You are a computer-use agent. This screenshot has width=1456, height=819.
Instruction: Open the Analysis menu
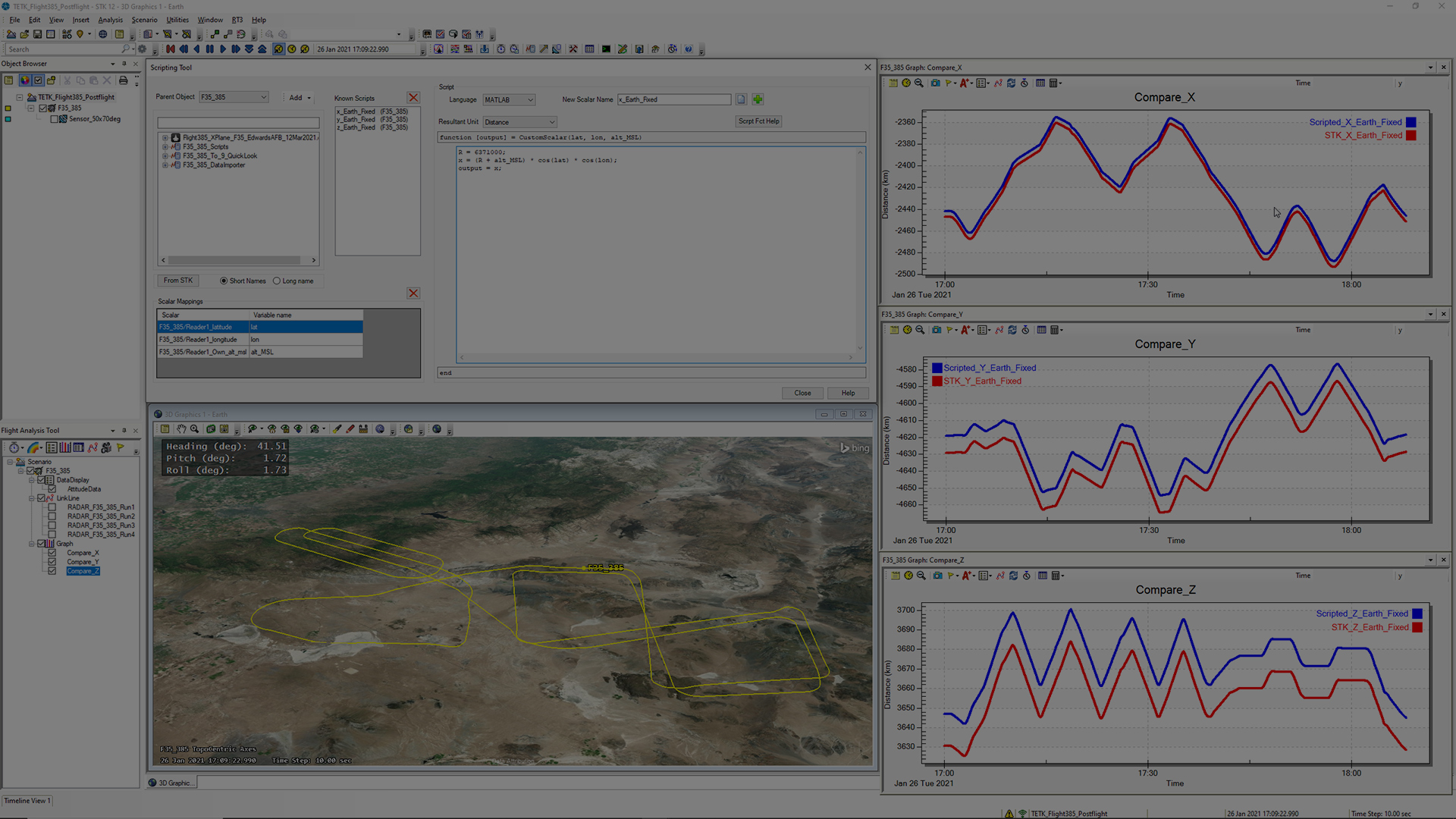pos(110,20)
